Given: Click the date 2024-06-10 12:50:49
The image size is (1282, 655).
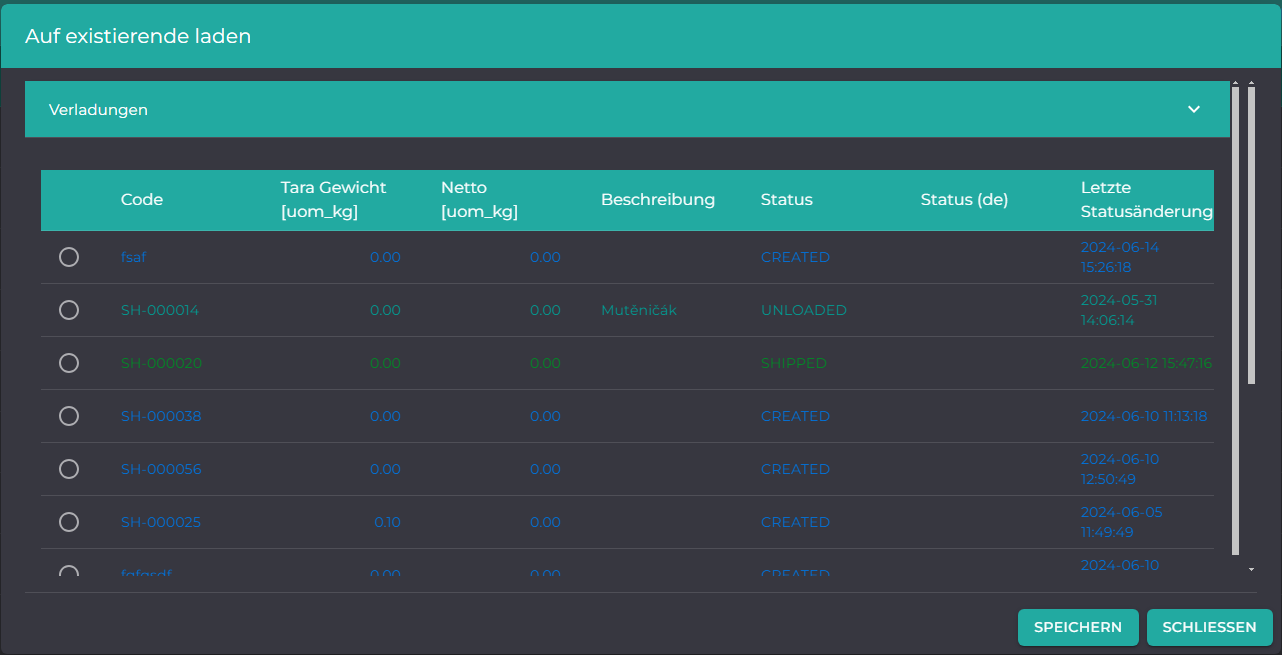Looking at the screenshot, I should [1120, 469].
